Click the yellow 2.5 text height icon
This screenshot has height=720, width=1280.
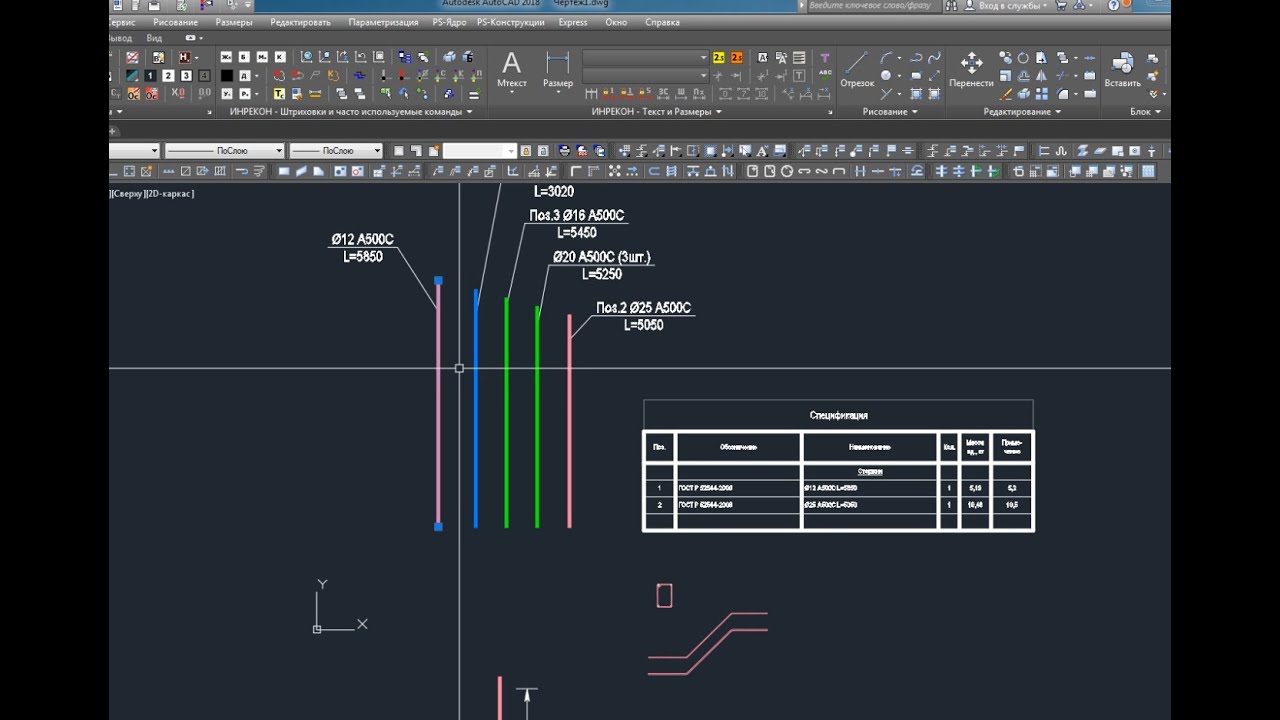pos(719,58)
